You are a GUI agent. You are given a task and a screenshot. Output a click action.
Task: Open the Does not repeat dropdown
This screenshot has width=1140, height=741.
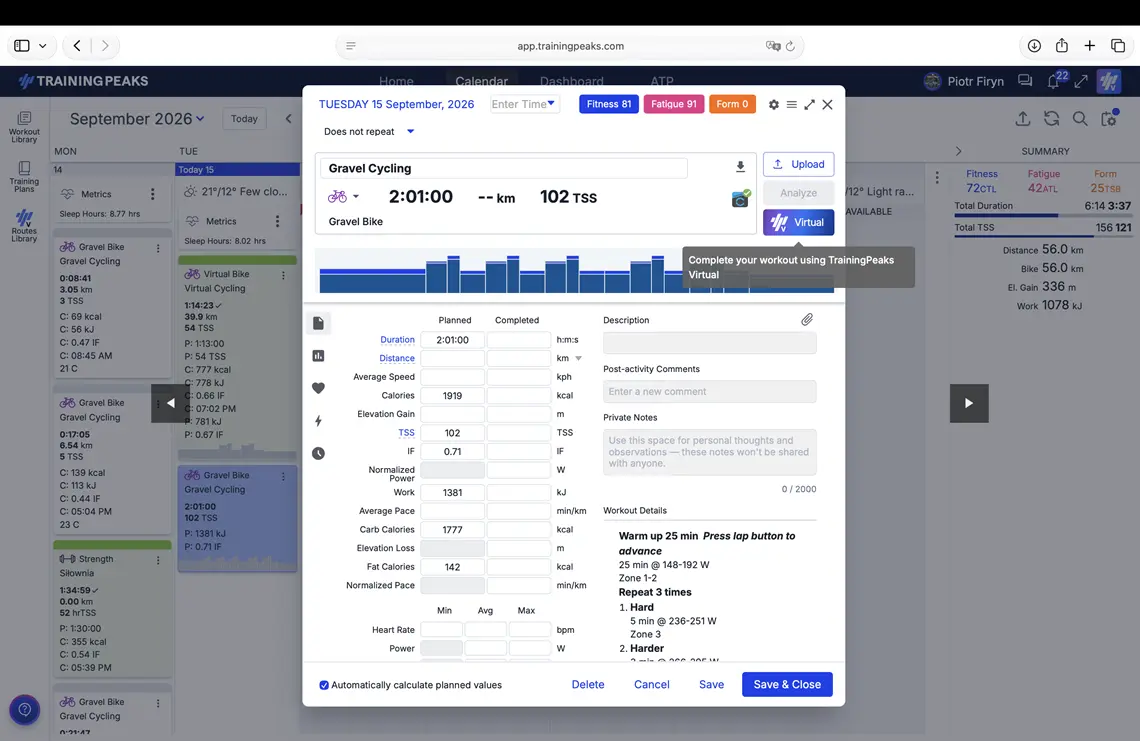369,132
